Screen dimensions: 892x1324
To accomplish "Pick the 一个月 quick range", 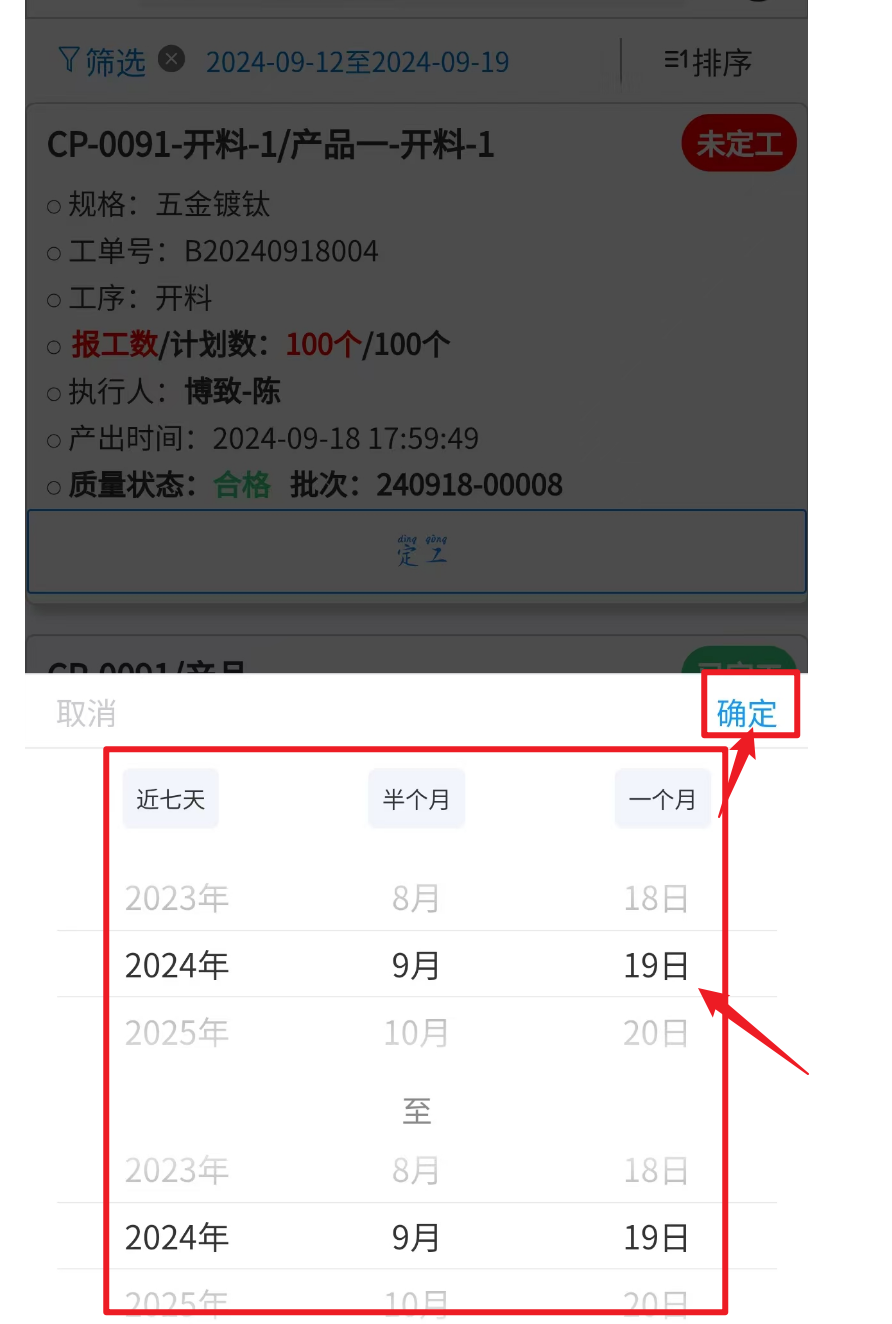I will tap(662, 799).
